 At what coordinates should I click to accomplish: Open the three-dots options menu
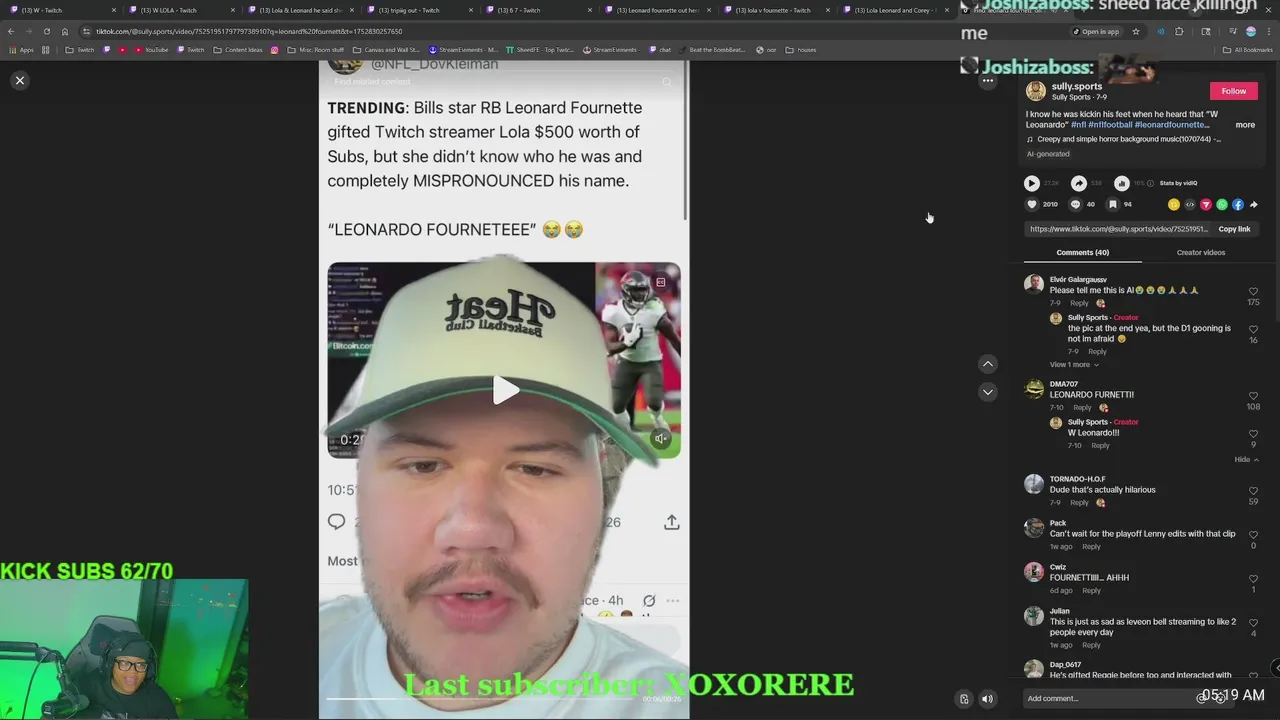click(x=987, y=81)
